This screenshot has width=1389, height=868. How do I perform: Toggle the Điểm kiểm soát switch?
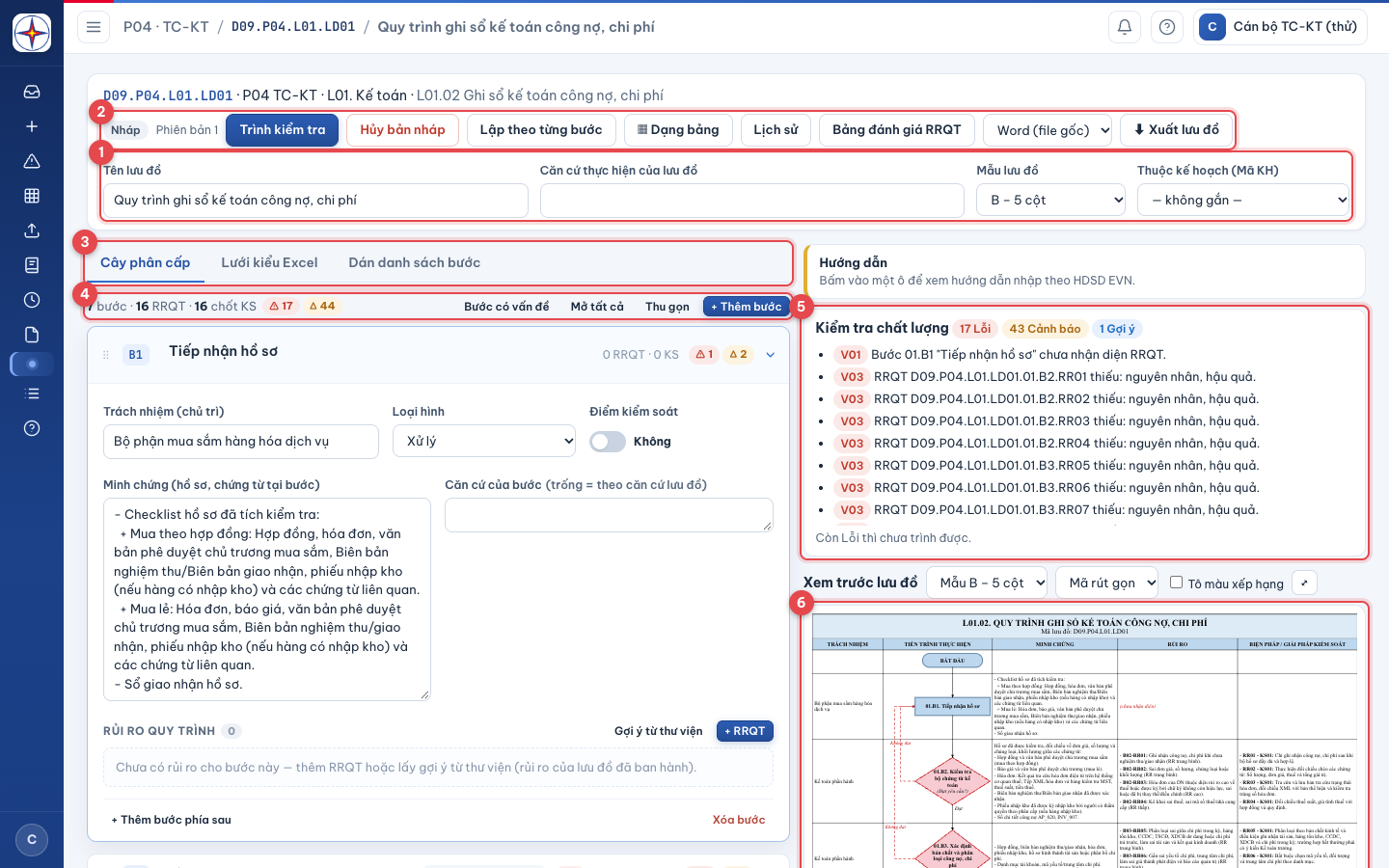click(x=608, y=442)
